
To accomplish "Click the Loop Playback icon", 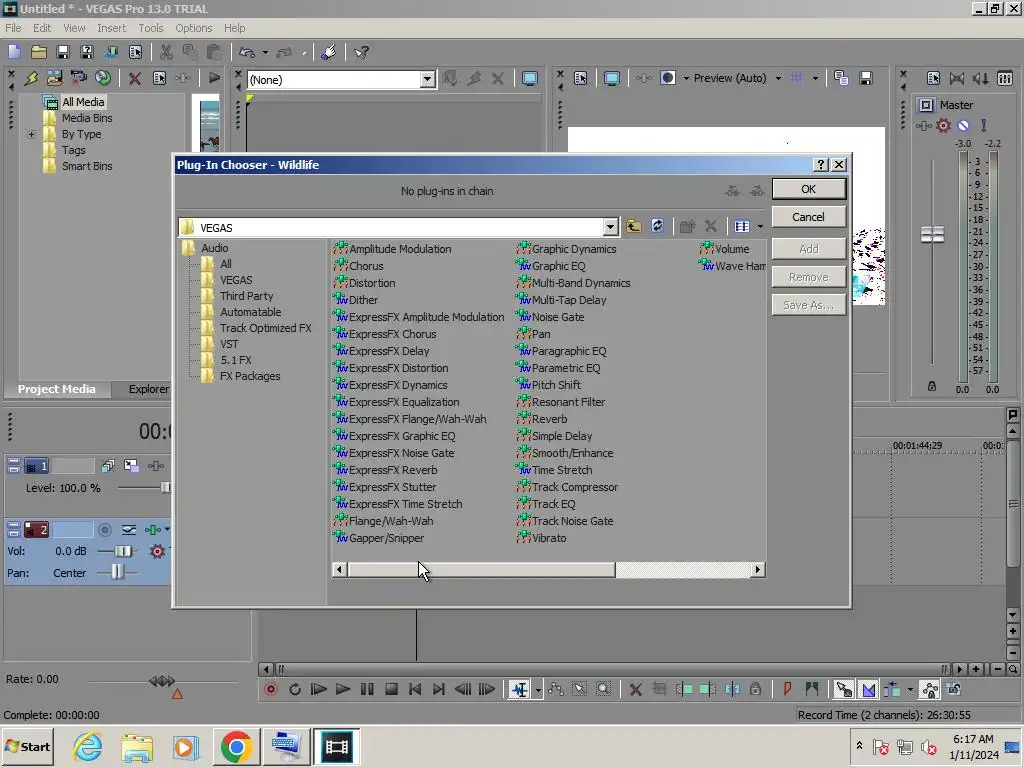I will [x=295, y=689].
